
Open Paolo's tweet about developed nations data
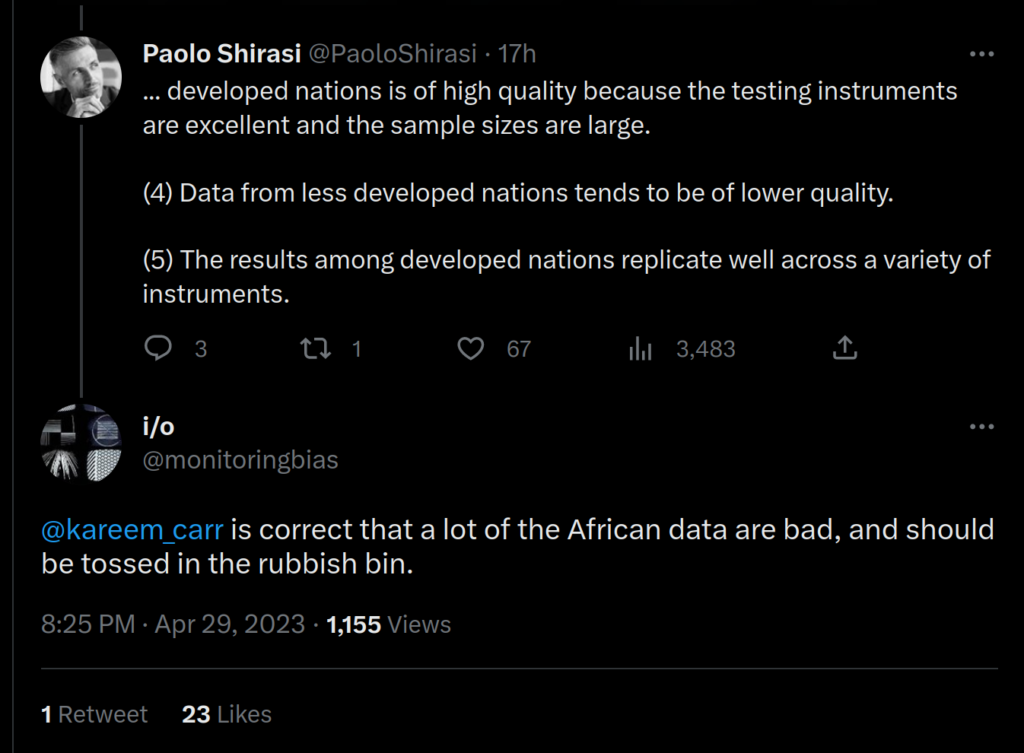pyautogui.click(x=550, y=193)
